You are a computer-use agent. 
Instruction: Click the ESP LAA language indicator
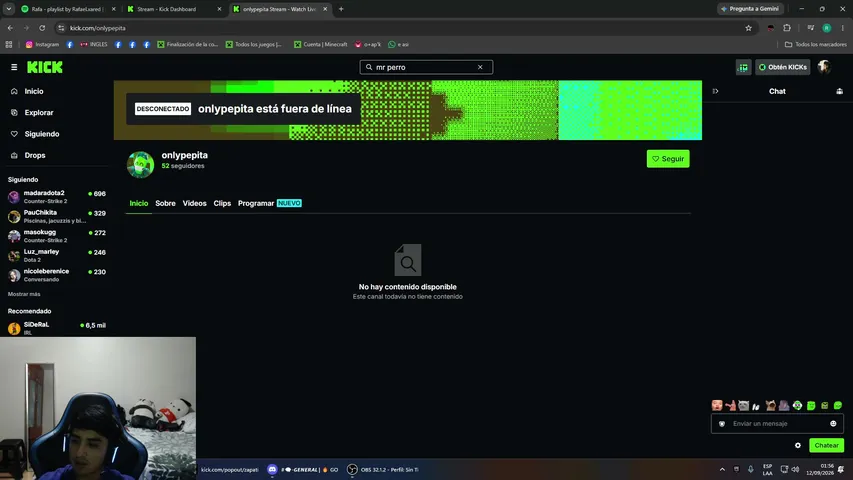coord(767,470)
